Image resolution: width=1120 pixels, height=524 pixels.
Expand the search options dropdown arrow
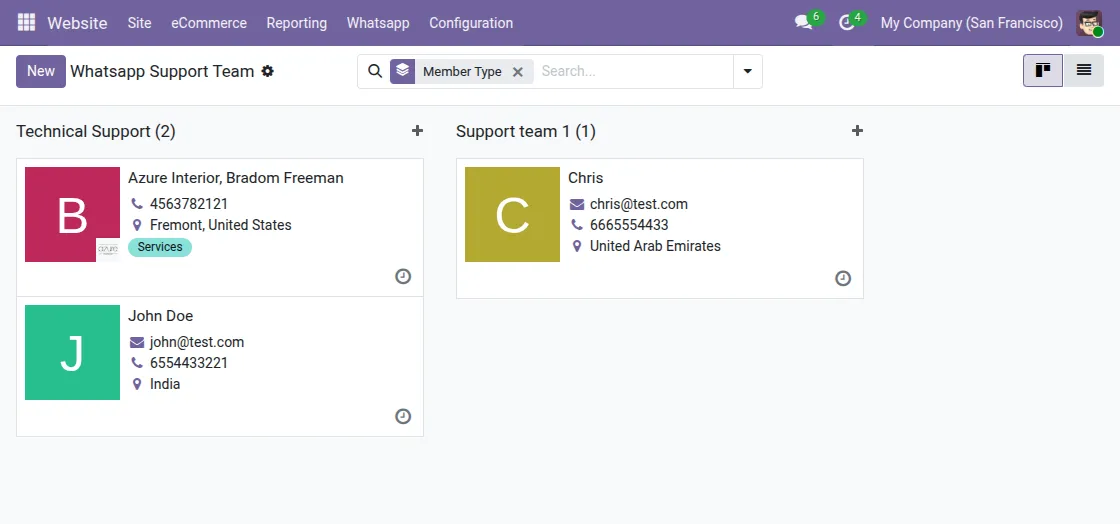(x=748, y=71)
